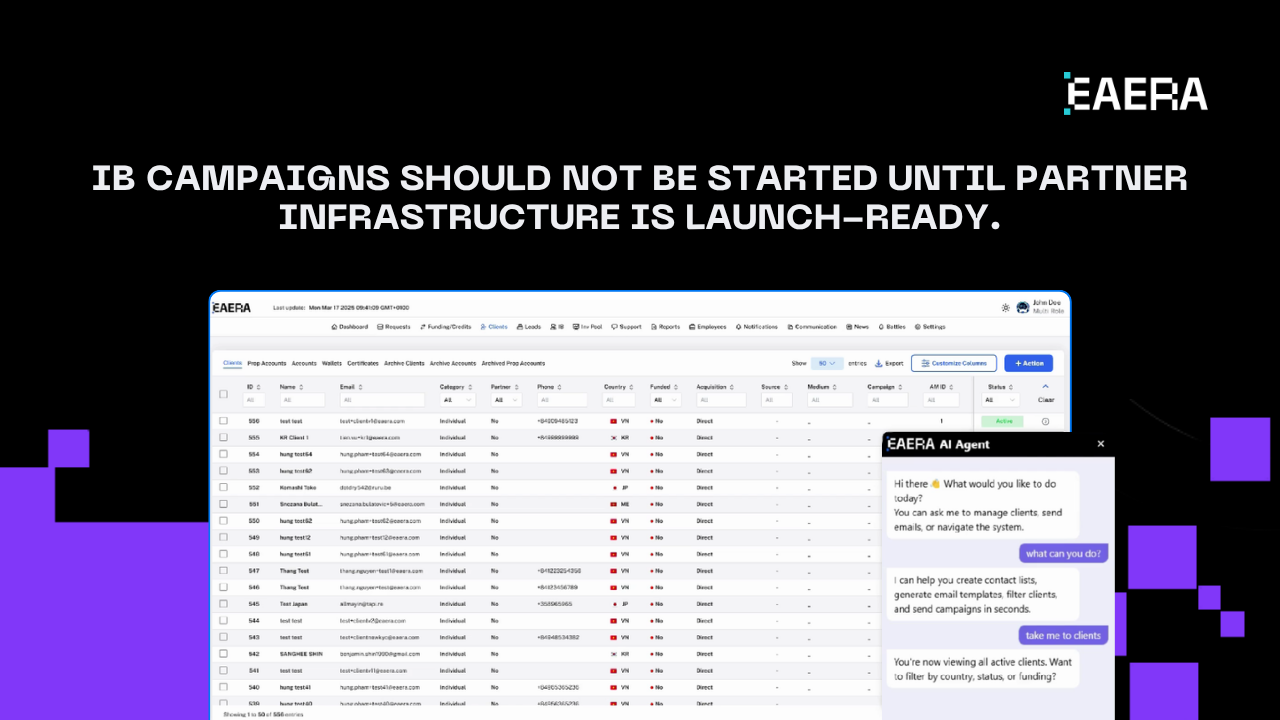Click the 'what can you do?' chat bubble
This screenshot has height=720, width=1280.
pyautogui.click(x=1064, y=553)
